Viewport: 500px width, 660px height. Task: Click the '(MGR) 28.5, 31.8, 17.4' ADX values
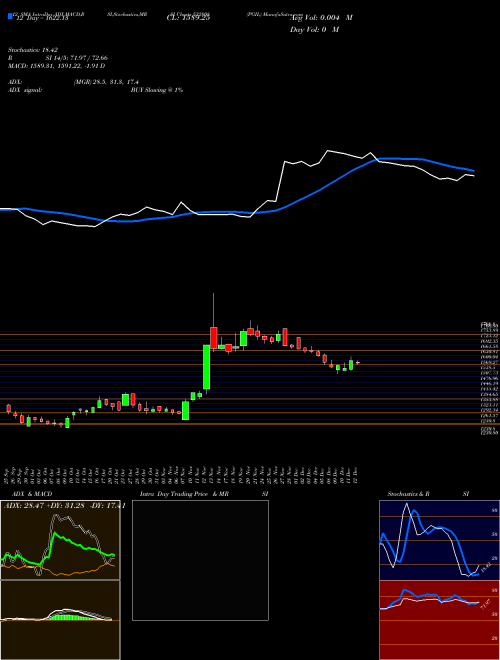pyautogui.click(x=106, y=82)
